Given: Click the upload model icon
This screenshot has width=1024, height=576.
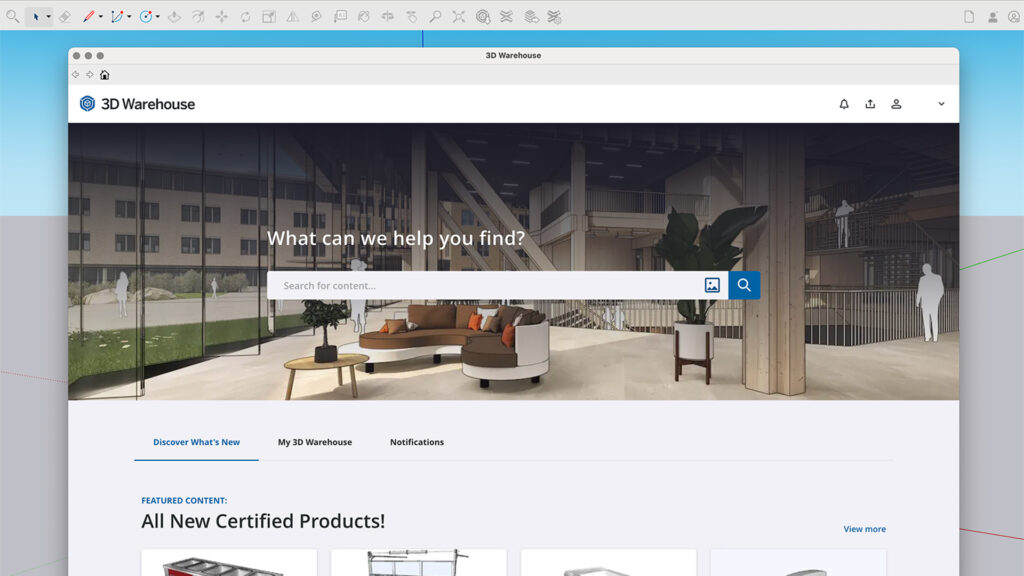Looking at the screenshot, I should 870,104.
